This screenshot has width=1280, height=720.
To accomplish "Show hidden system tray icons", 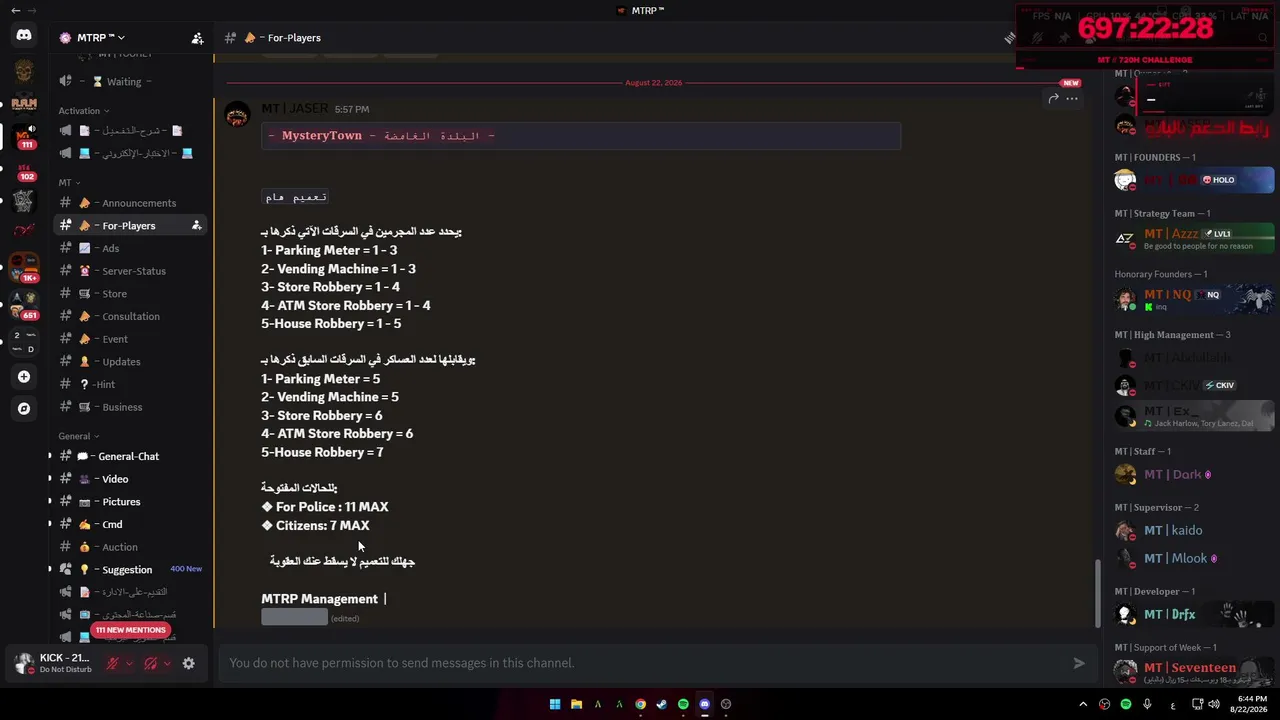I will pos(1083,704).
